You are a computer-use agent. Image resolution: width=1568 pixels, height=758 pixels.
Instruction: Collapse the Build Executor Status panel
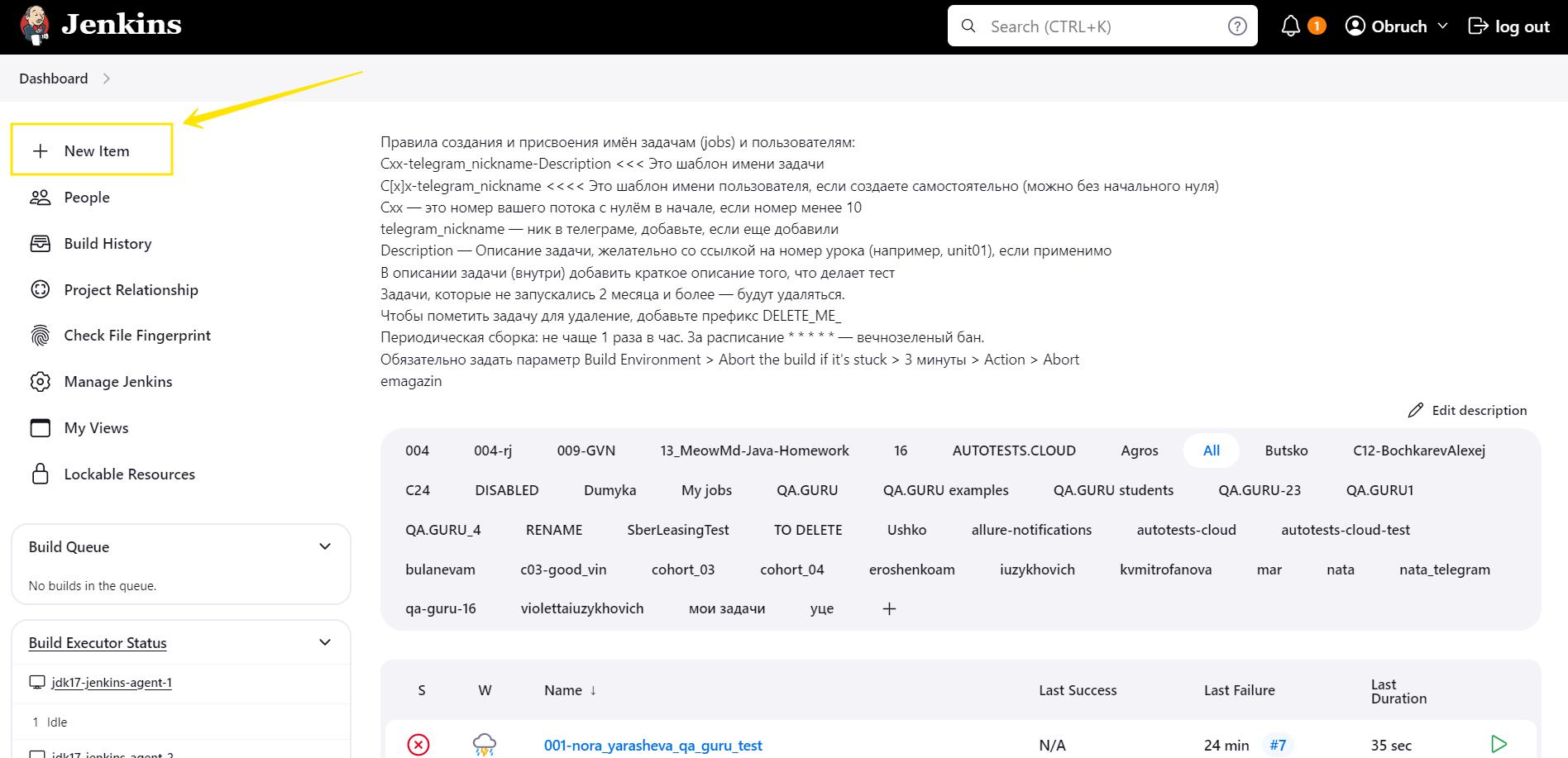click(325, 642)
